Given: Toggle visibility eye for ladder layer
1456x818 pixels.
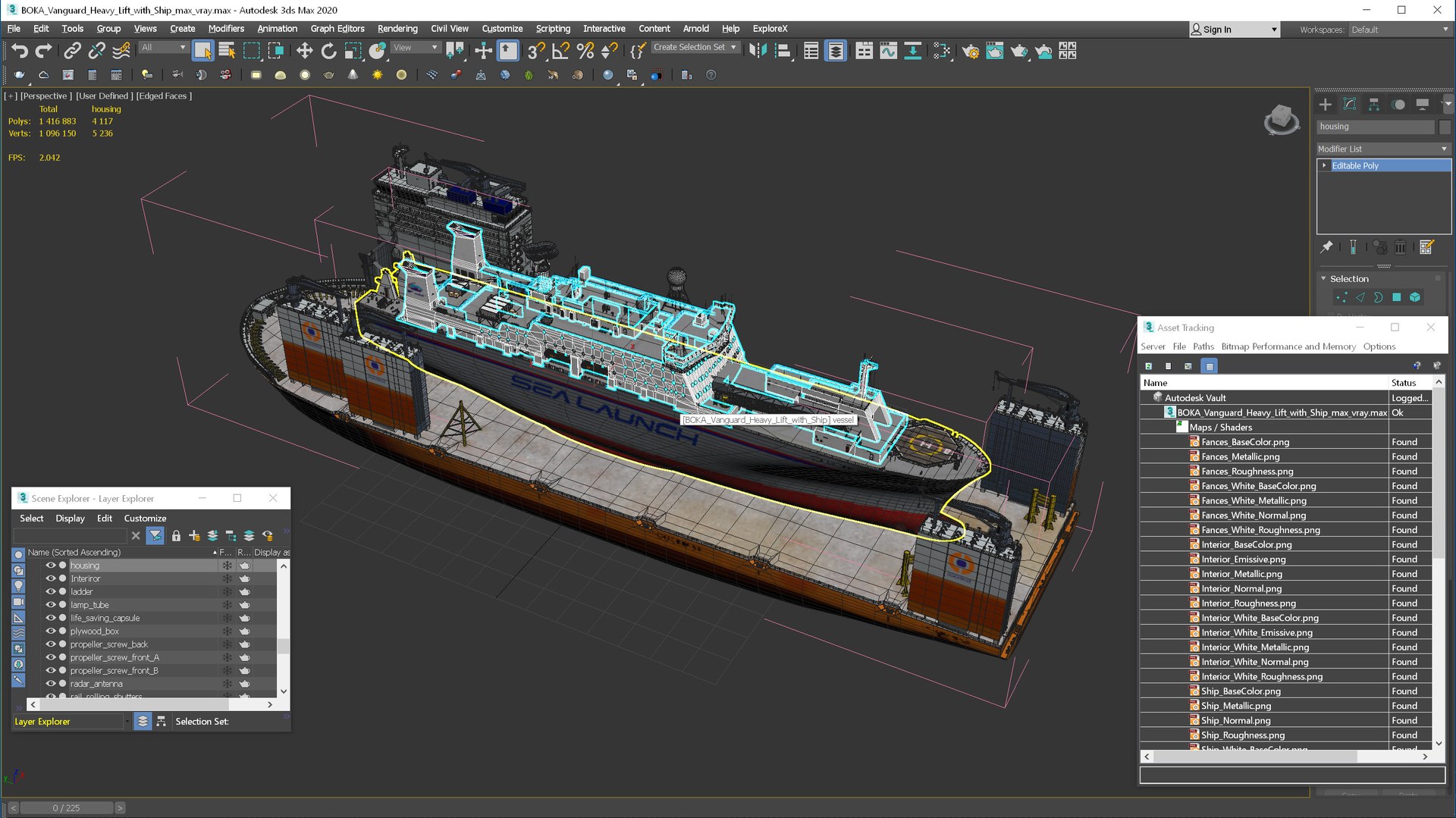Looking at the screenshot, I should click(x=51, y=591).
